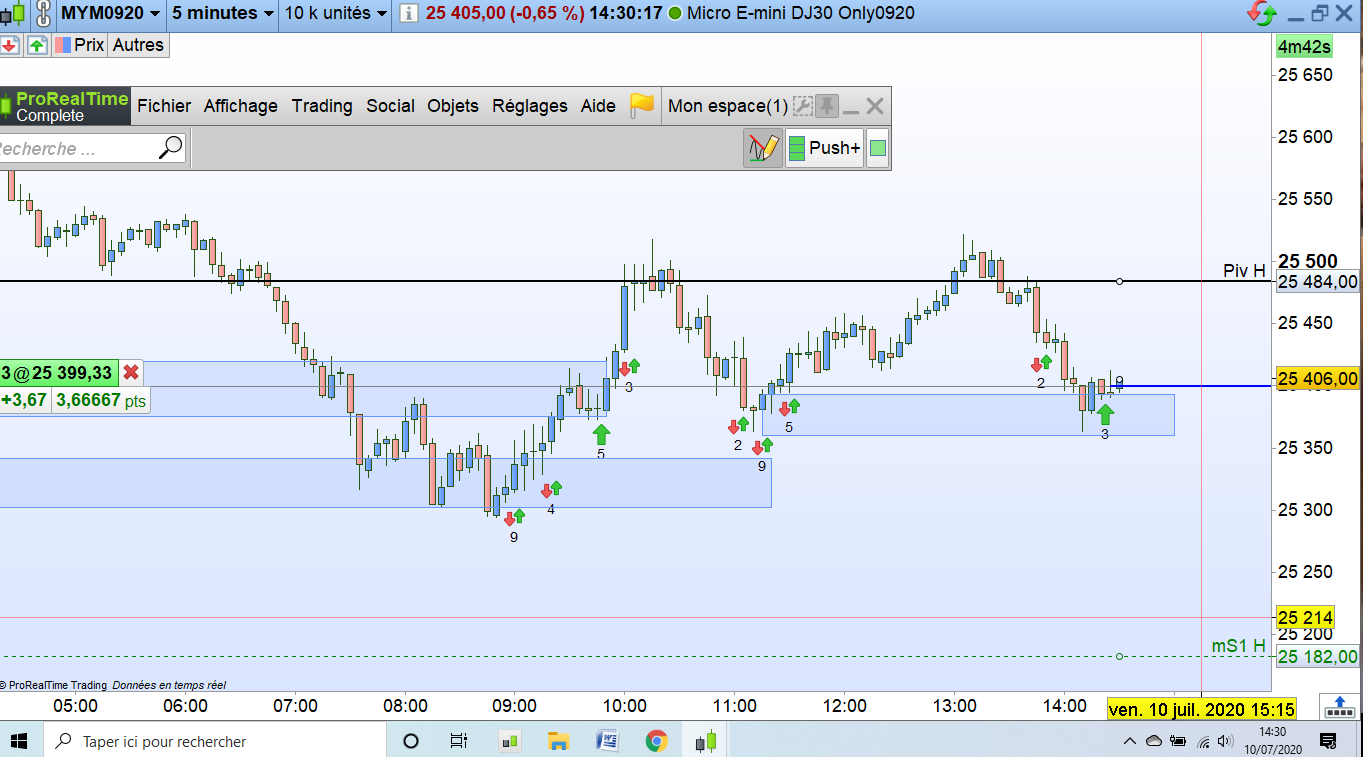Screen dimensions: 1363x757
Task: Toggle the pin icon on the menu bar
Action: pos(827,106)
